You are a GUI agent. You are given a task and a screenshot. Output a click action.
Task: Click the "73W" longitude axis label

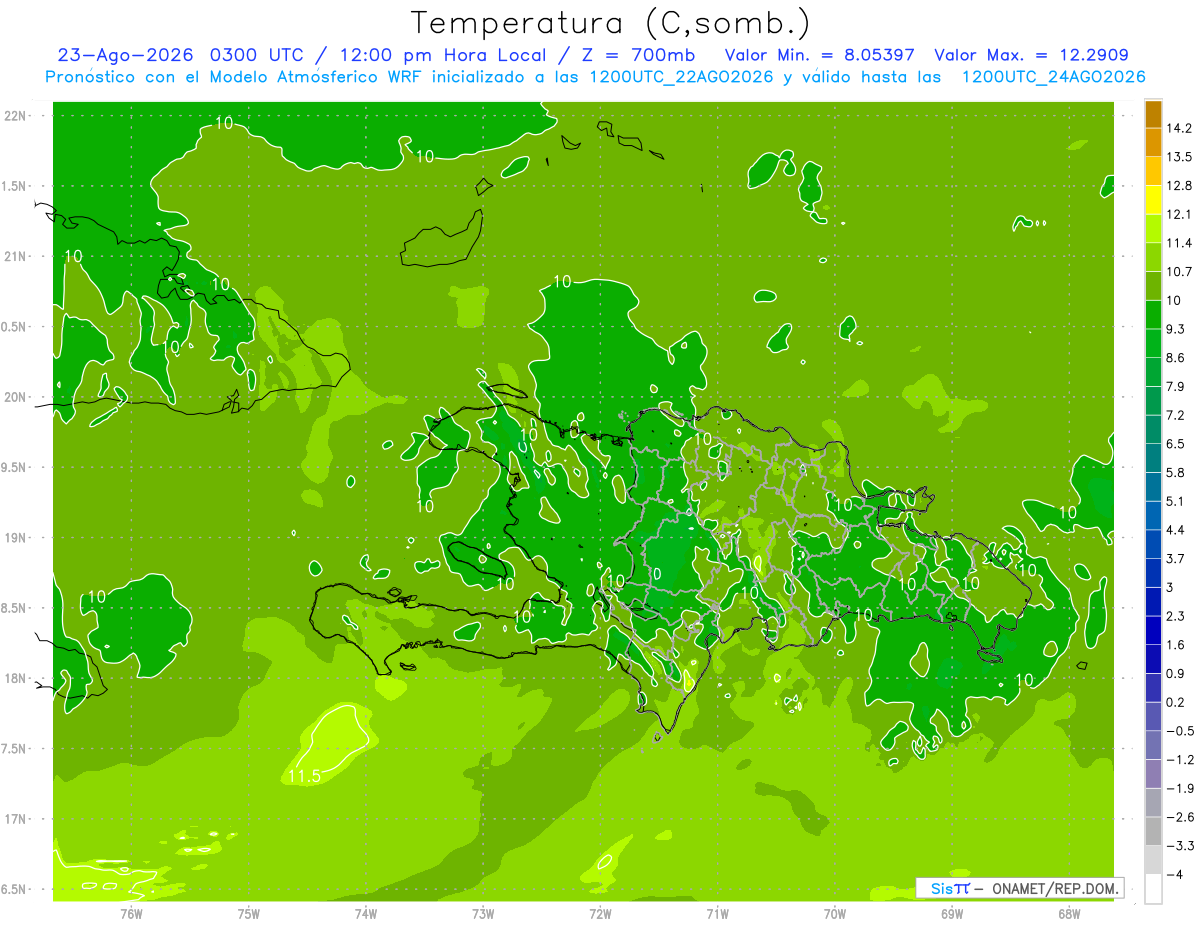tap(483, 913)
